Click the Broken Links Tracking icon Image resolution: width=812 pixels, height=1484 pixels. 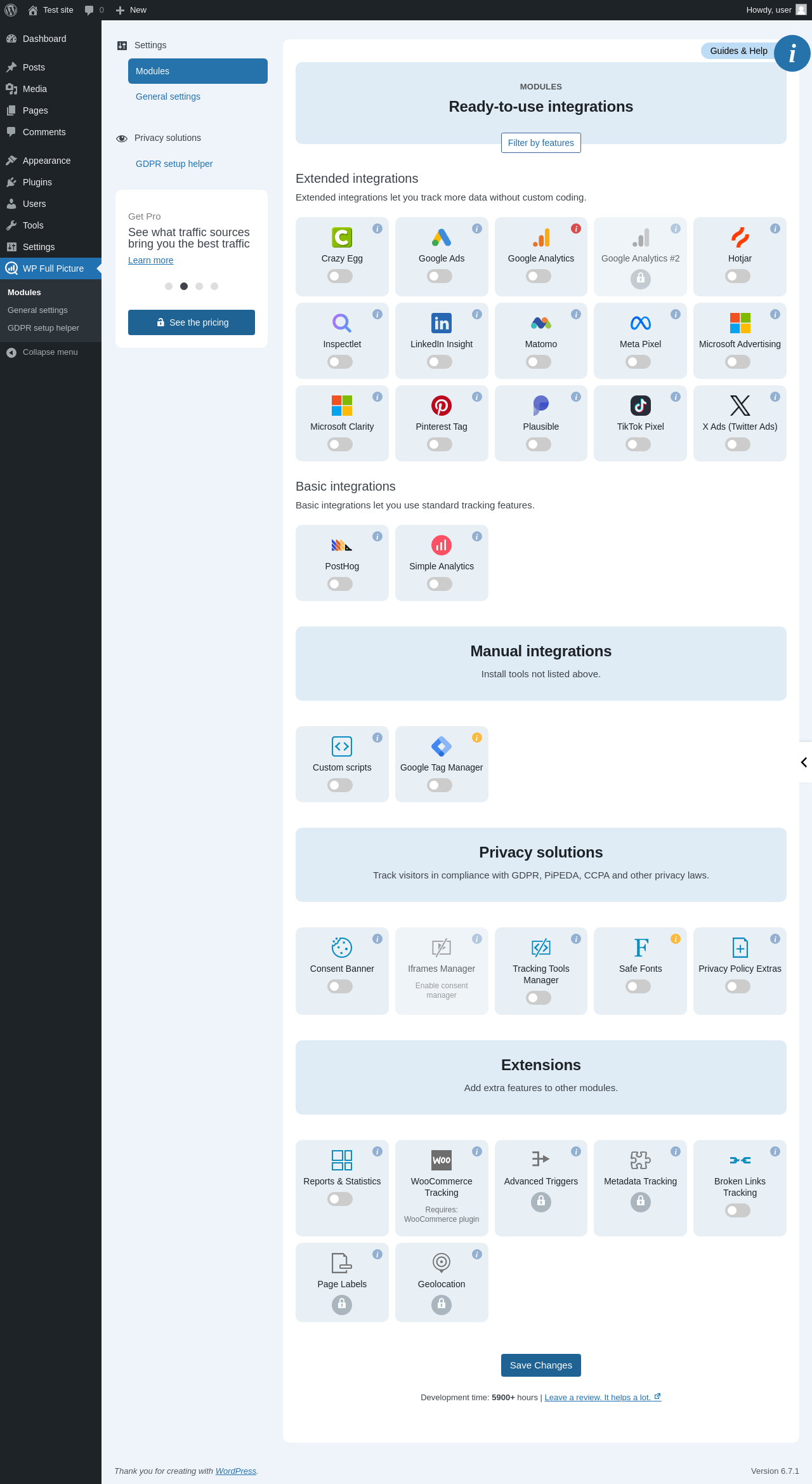click(x=740, y=1160)
